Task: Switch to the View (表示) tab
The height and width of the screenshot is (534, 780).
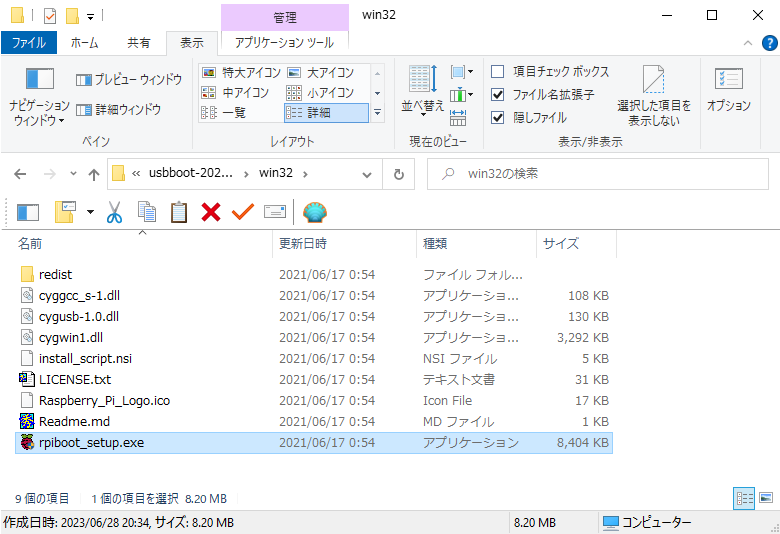Action: pos(192,43)
